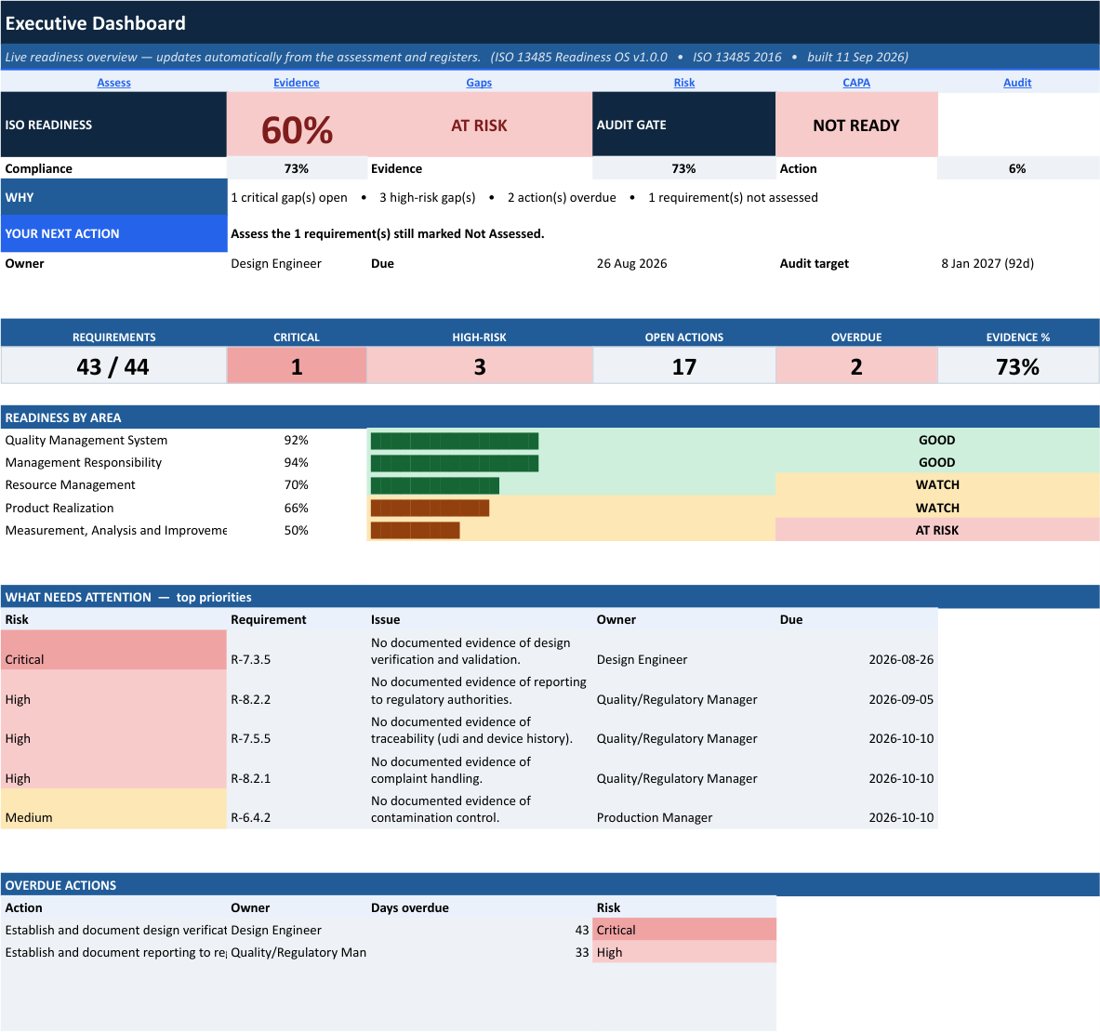Click the Medium risk cell for R-6.4.2
Image resolution: width=1100 pixels, height=1032 pixels.
(x=114, y=808)
